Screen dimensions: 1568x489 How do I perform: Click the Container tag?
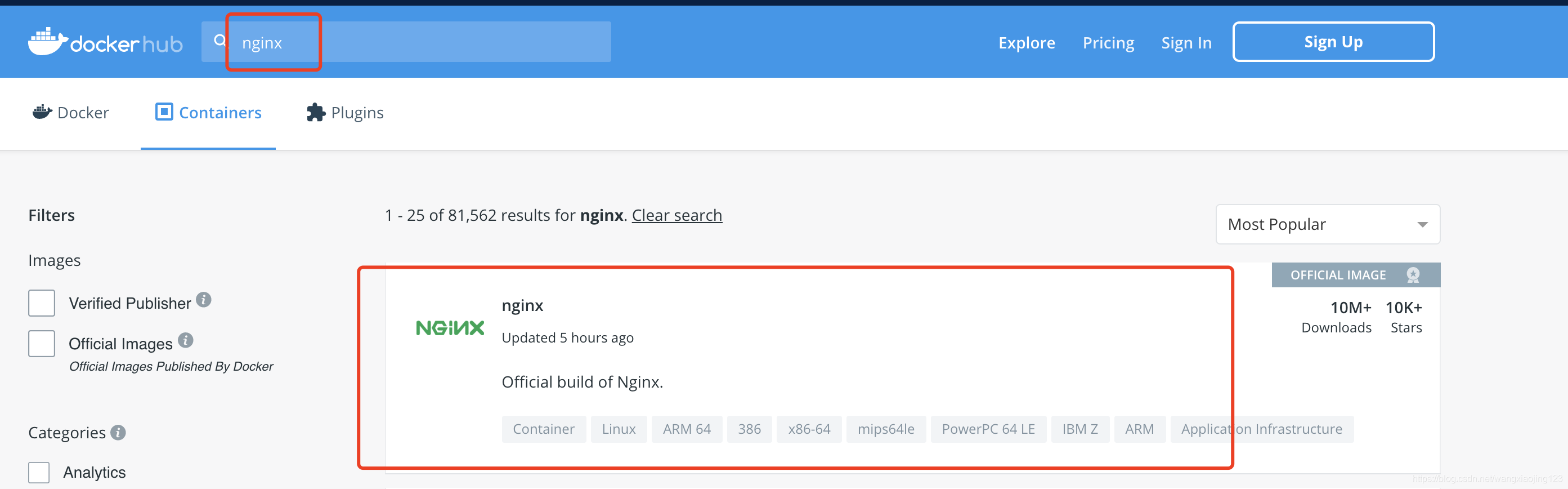point(544,429)
